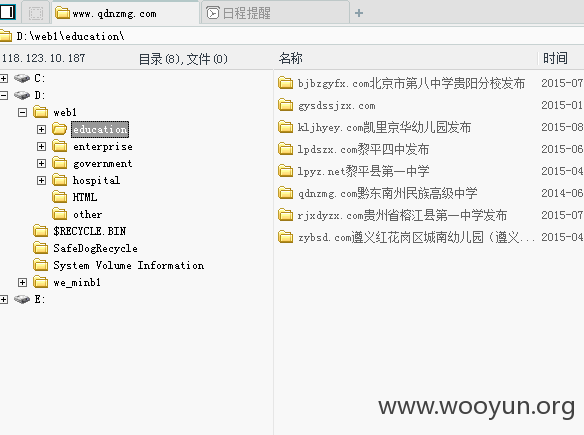
Task: Click folder icon of gysdssjzx.com row
Action: pos(286,105)
